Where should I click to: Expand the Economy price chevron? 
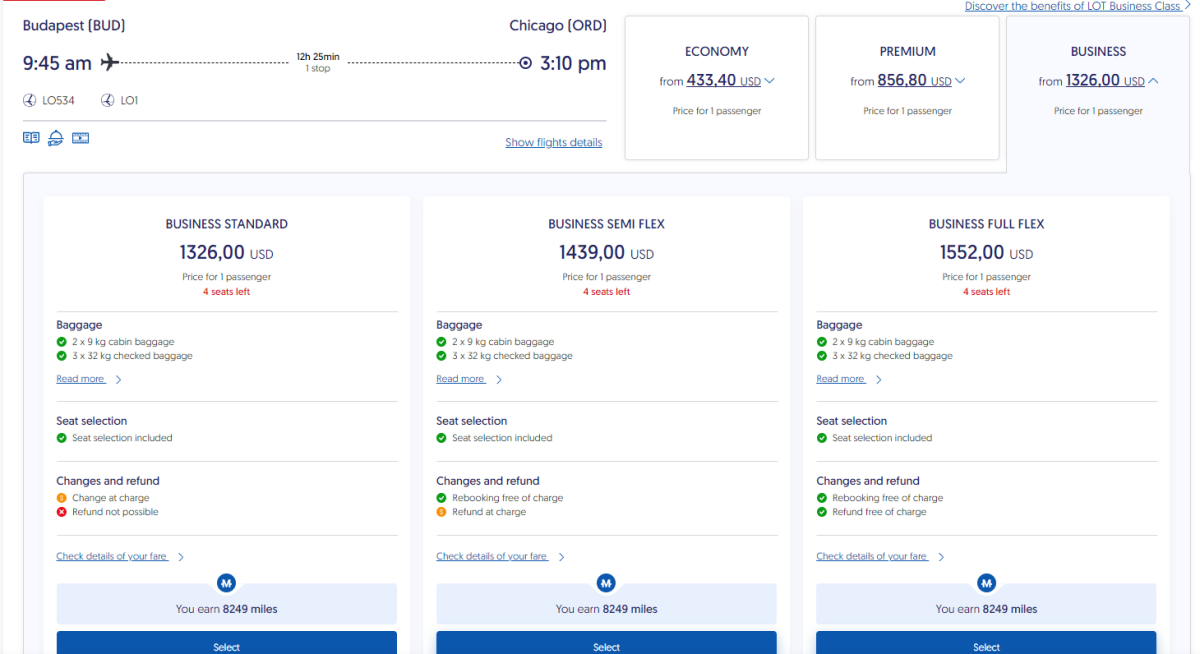(x=769, y=81)
